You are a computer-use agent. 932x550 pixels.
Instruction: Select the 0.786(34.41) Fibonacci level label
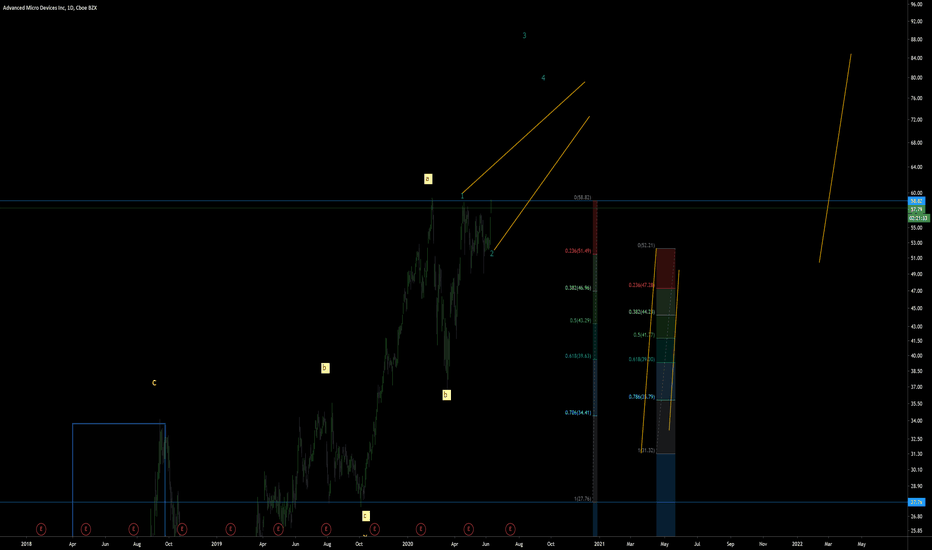tap(578, 413)
